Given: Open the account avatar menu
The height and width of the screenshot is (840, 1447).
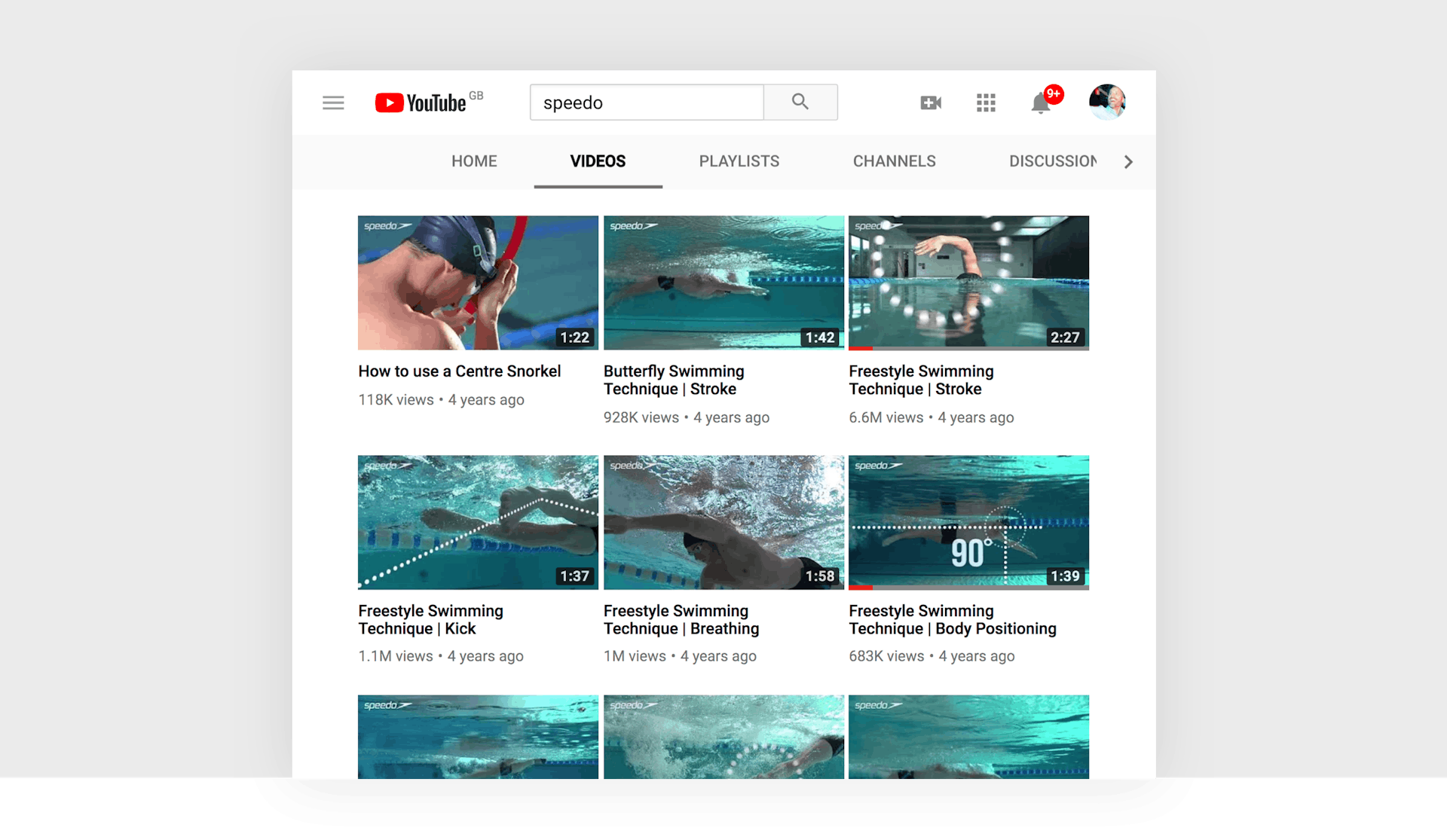Looking at the screenshot, I should (1106, 102).
